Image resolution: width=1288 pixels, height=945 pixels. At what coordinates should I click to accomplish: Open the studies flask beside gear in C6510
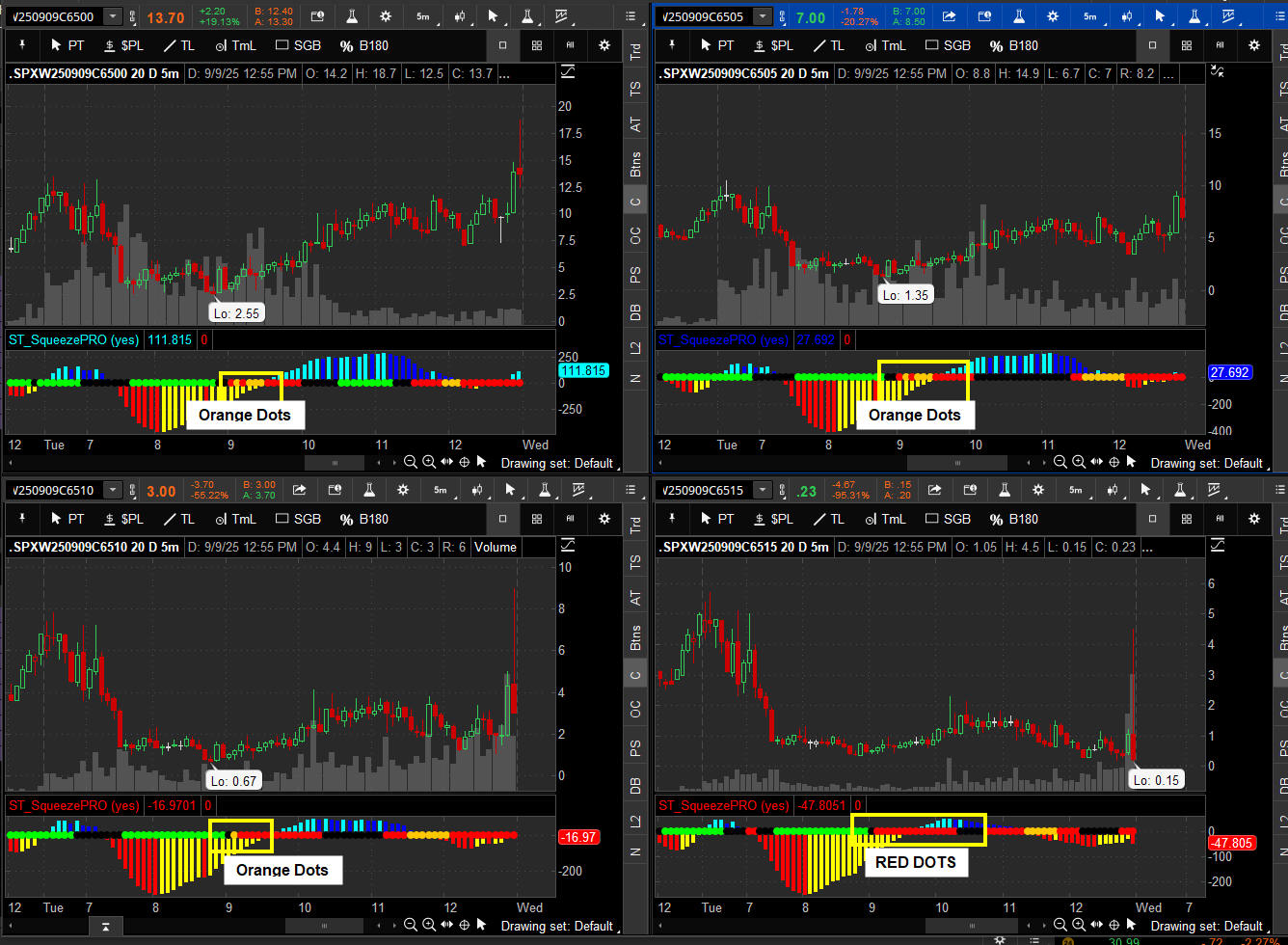[x=369, y=490]
